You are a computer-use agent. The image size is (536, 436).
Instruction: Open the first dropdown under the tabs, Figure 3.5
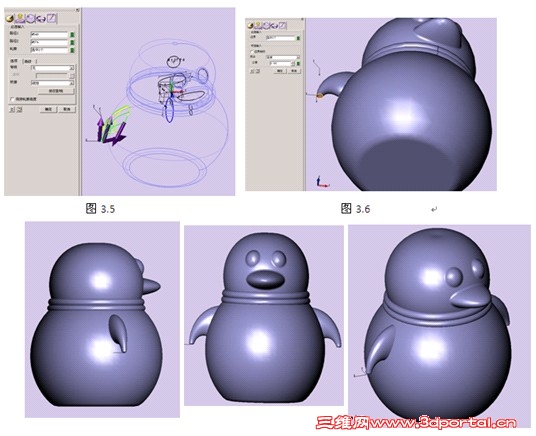(x=52, y=68)
